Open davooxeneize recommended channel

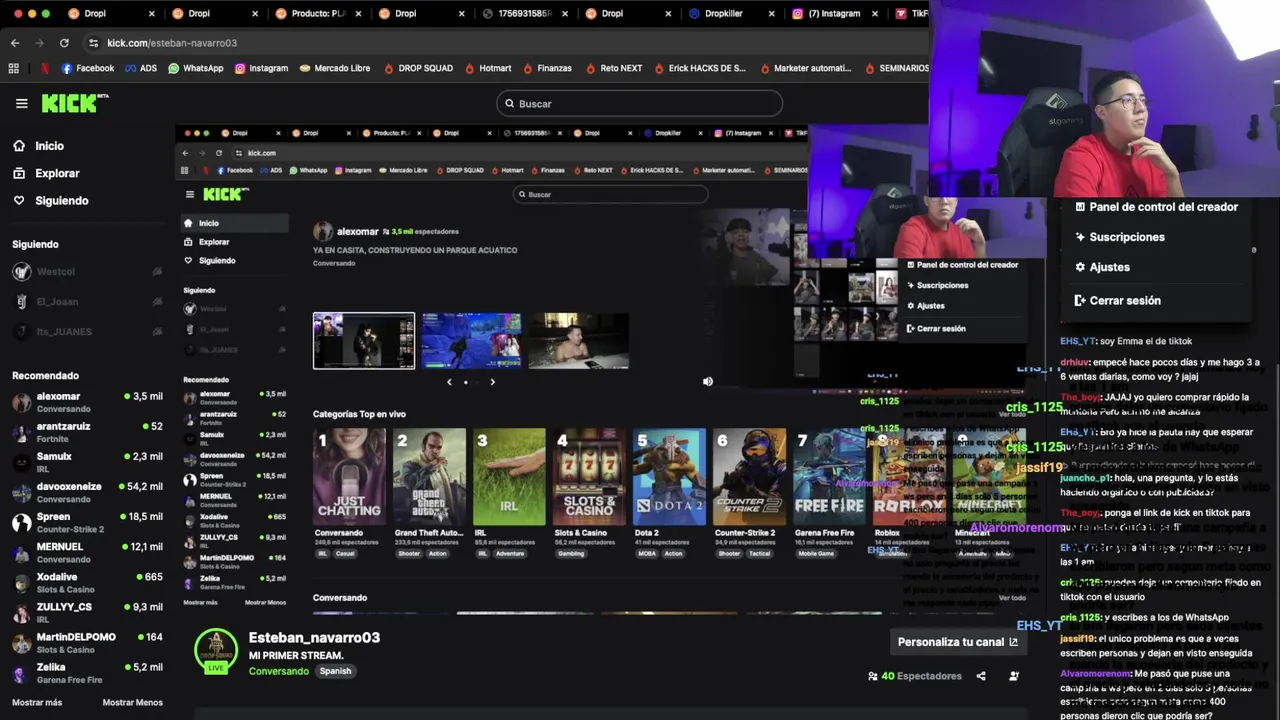(87, 492)
